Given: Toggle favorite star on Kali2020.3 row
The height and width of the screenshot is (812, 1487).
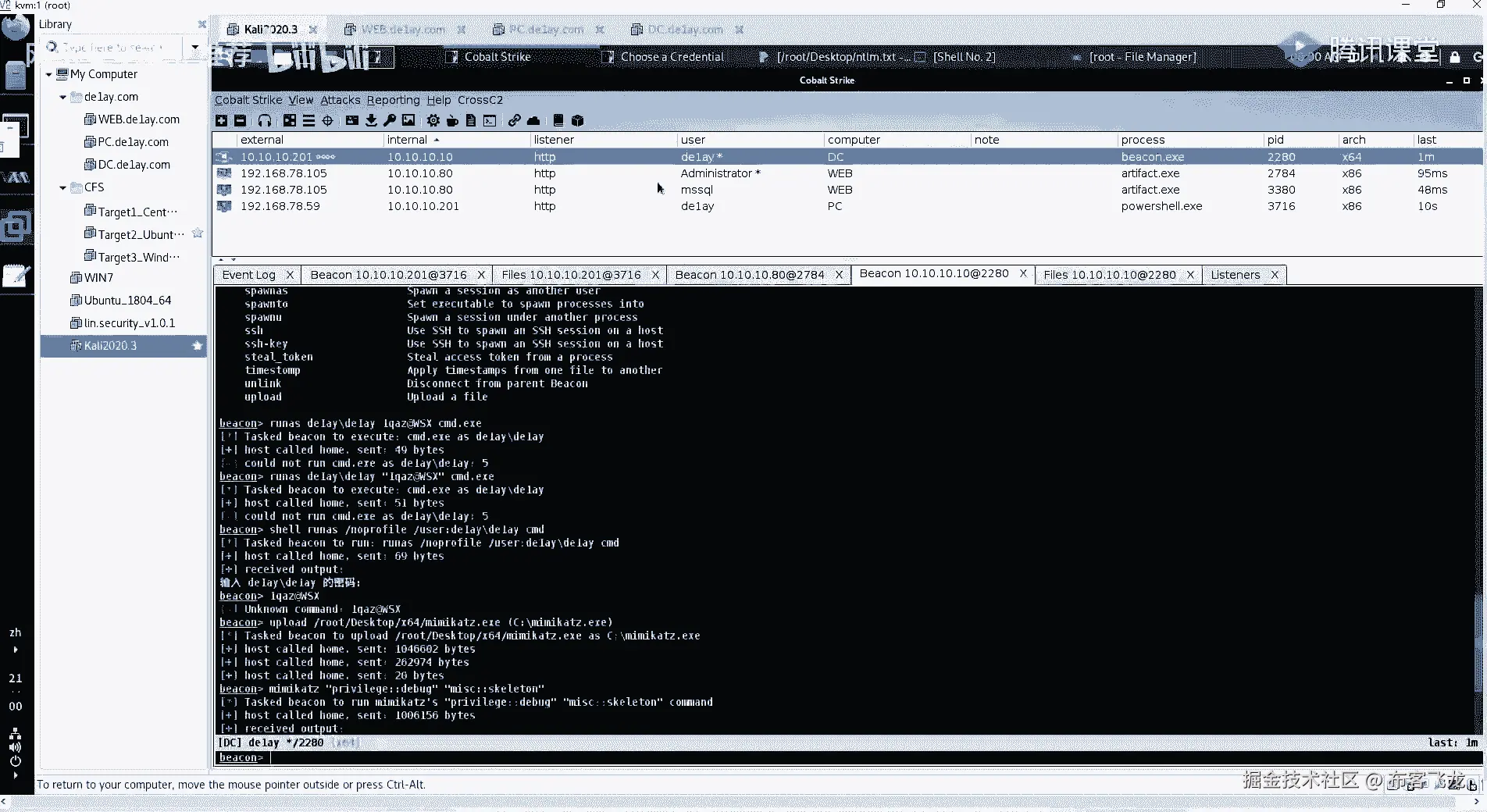Looking at the screenshot, I should pos(198,345).
